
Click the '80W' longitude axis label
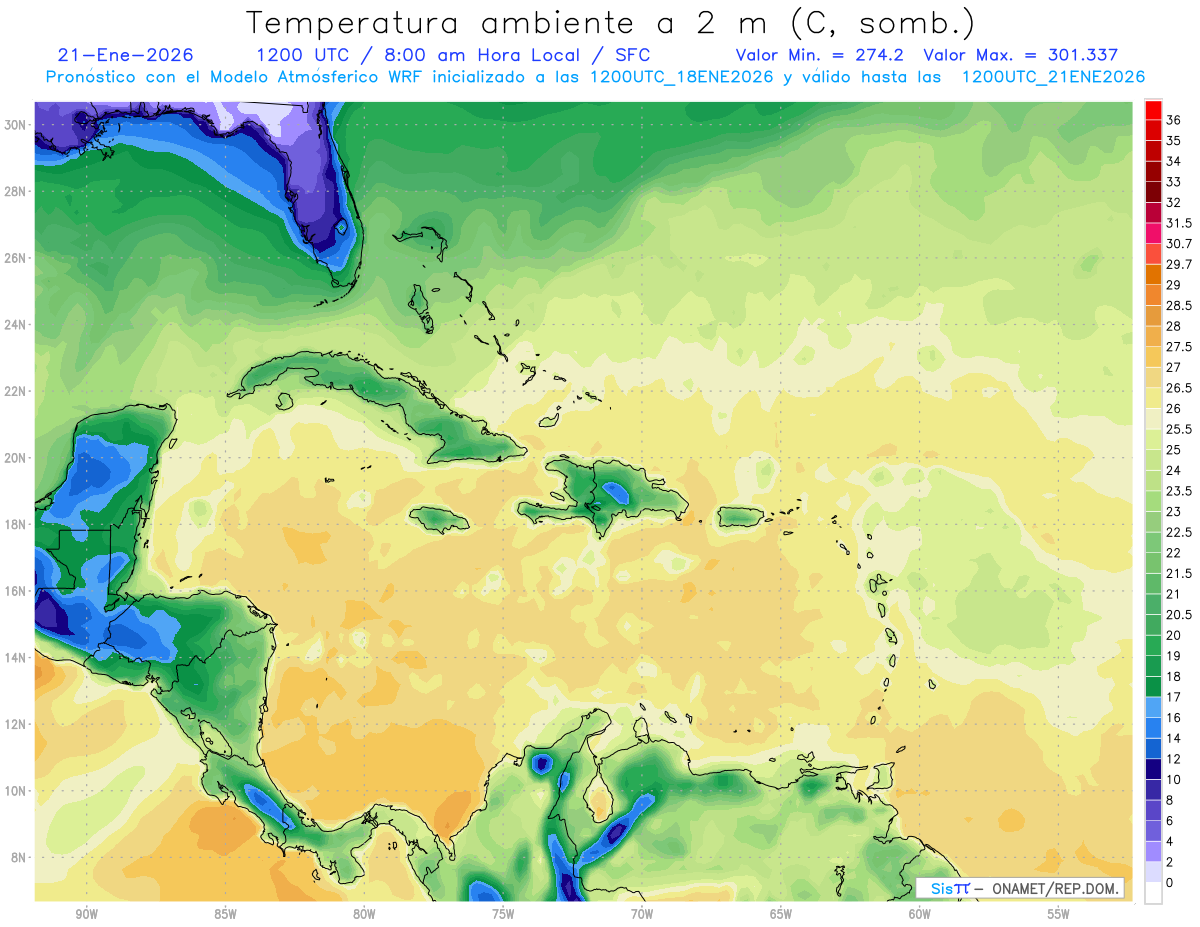[364, 914]
